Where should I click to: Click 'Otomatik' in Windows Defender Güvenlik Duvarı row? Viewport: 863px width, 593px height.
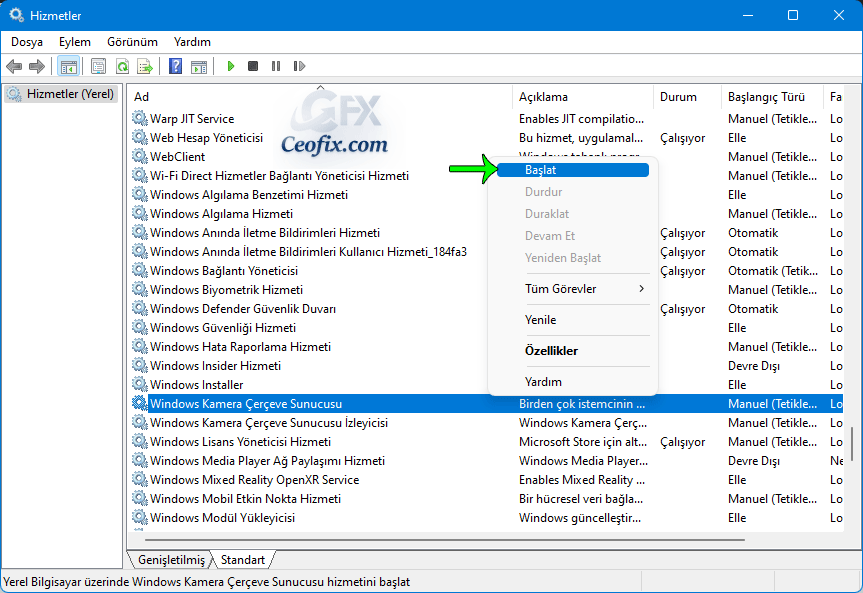753,309
